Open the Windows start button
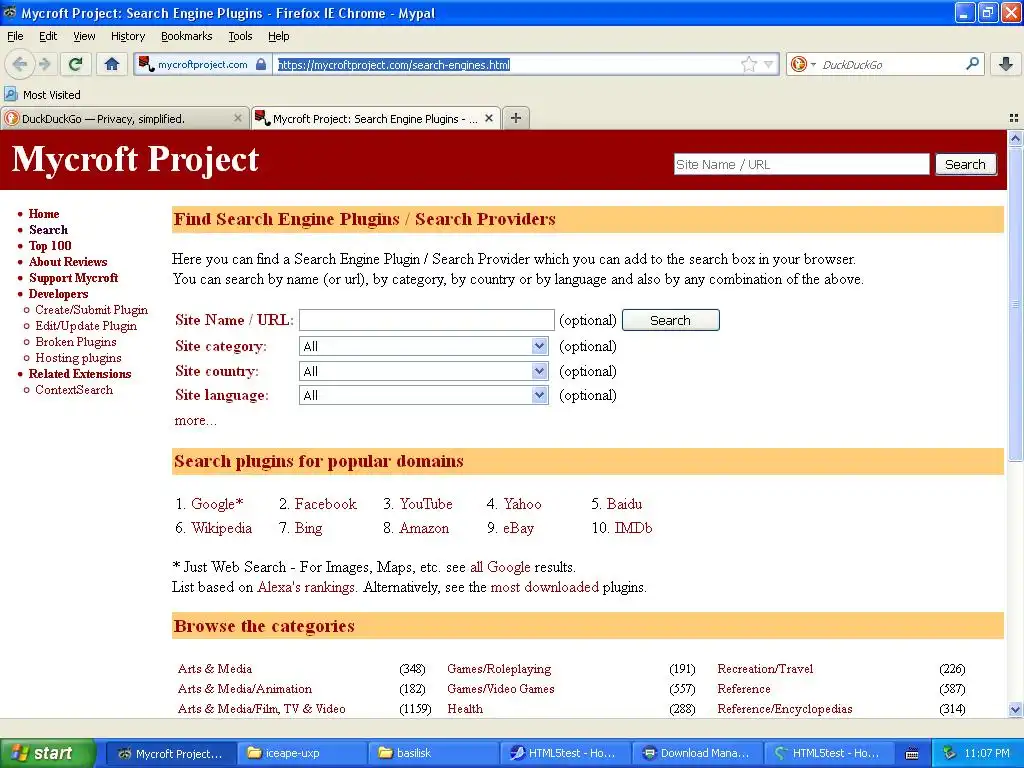 click(47, 754)
